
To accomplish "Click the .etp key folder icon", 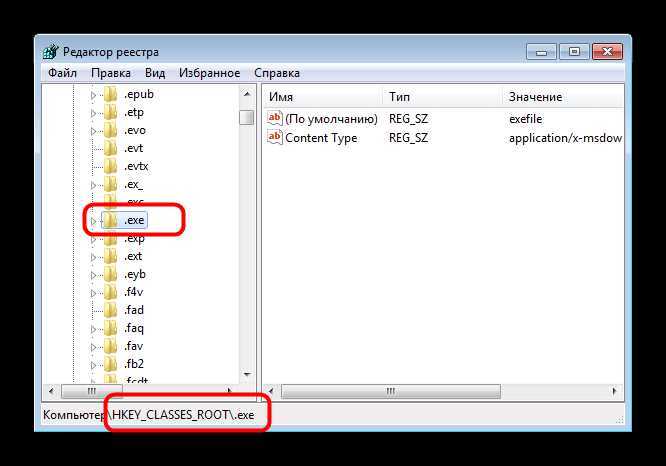I will pyautogui.click(x=110, y=112).
